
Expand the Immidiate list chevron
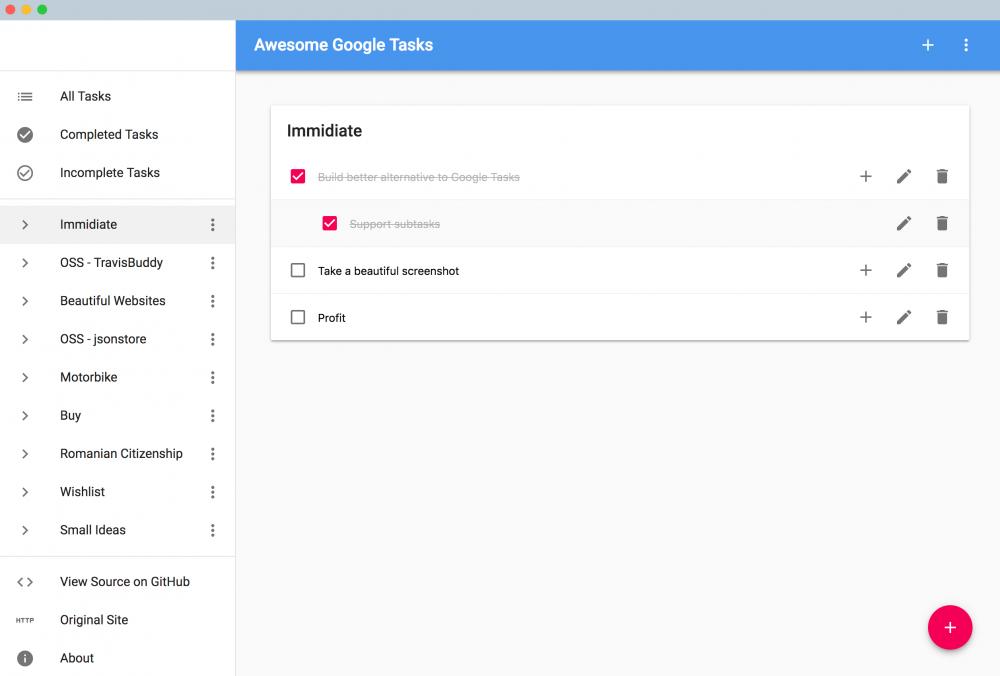click(25, 224)
